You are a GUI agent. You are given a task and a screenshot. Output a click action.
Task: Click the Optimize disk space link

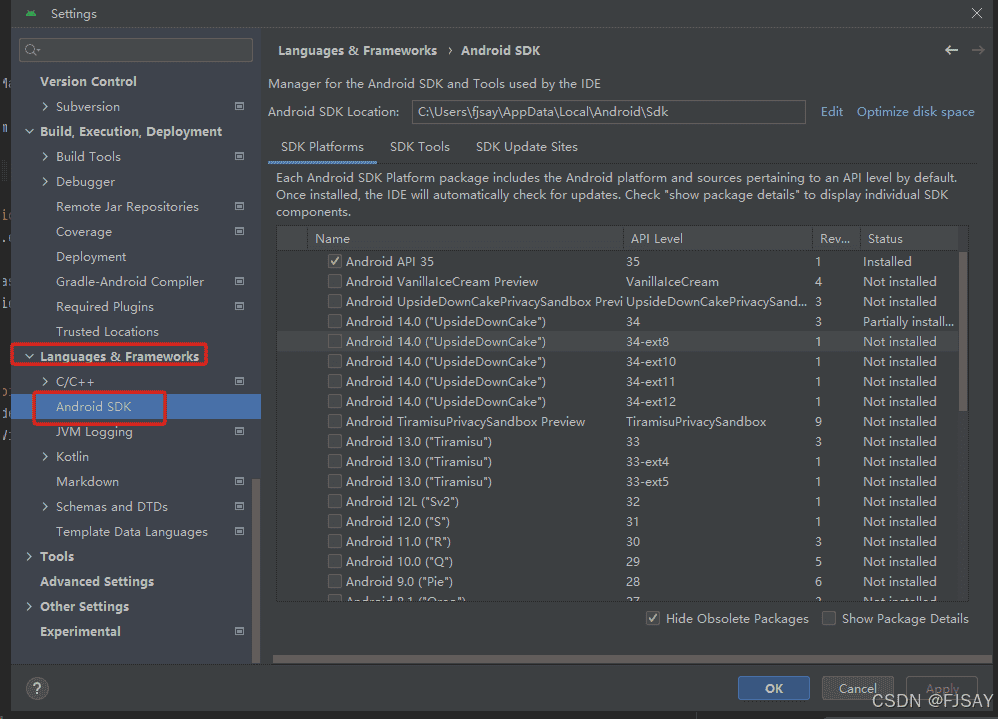(x=915, y=111)
